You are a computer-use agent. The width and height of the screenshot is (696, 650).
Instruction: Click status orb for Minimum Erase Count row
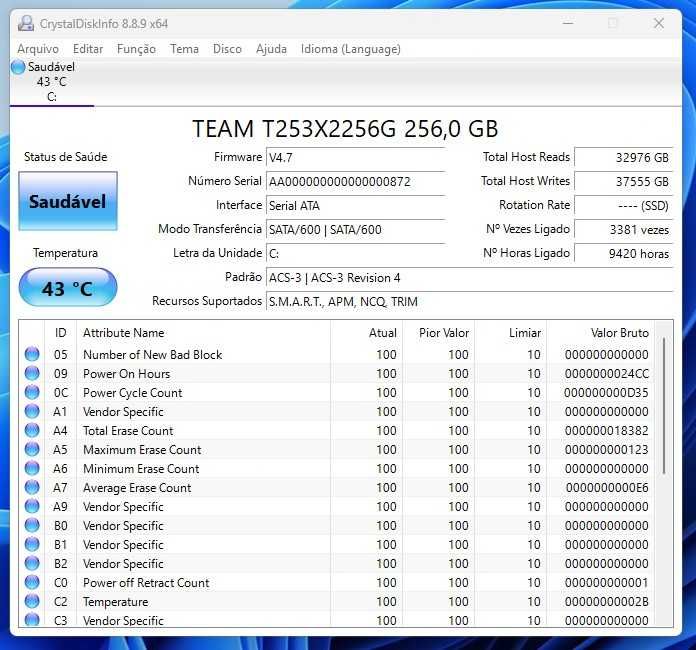[x=32, y=468]
